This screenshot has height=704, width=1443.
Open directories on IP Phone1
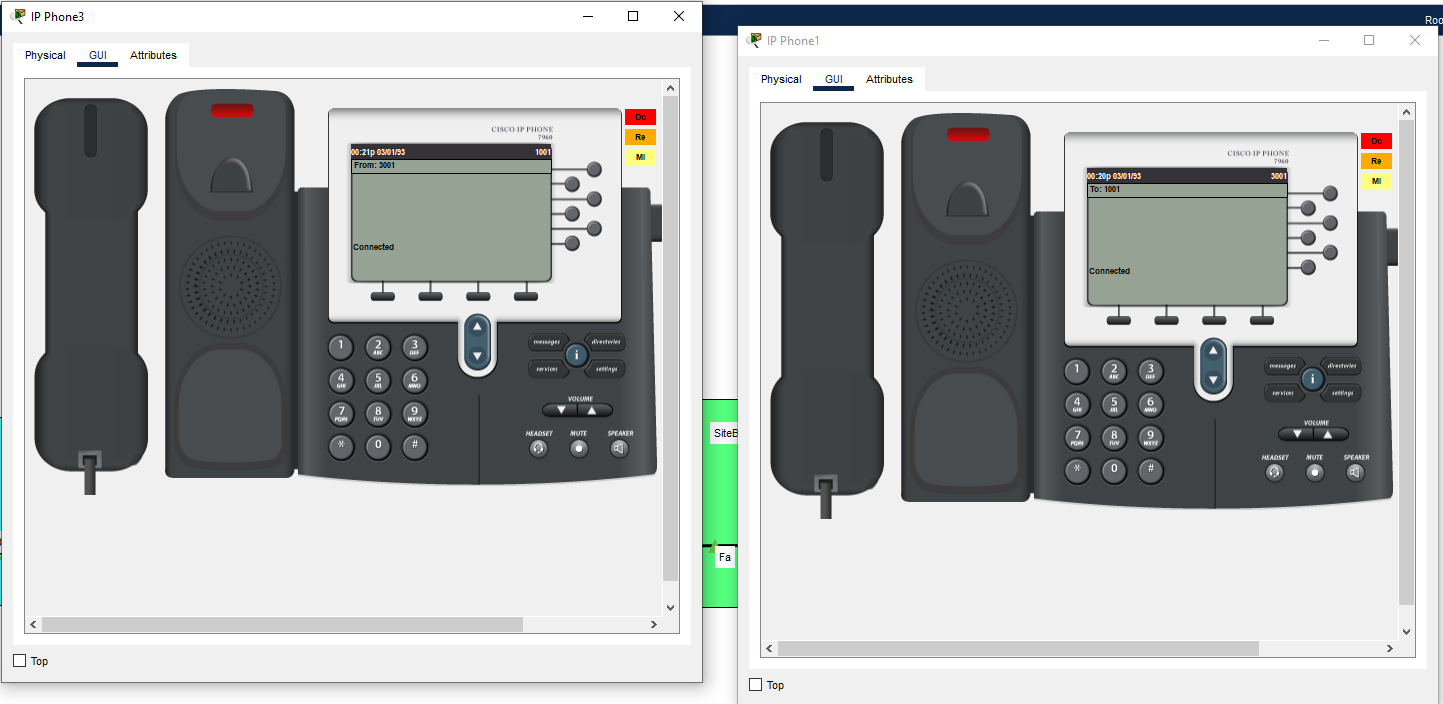[1342, 366]
